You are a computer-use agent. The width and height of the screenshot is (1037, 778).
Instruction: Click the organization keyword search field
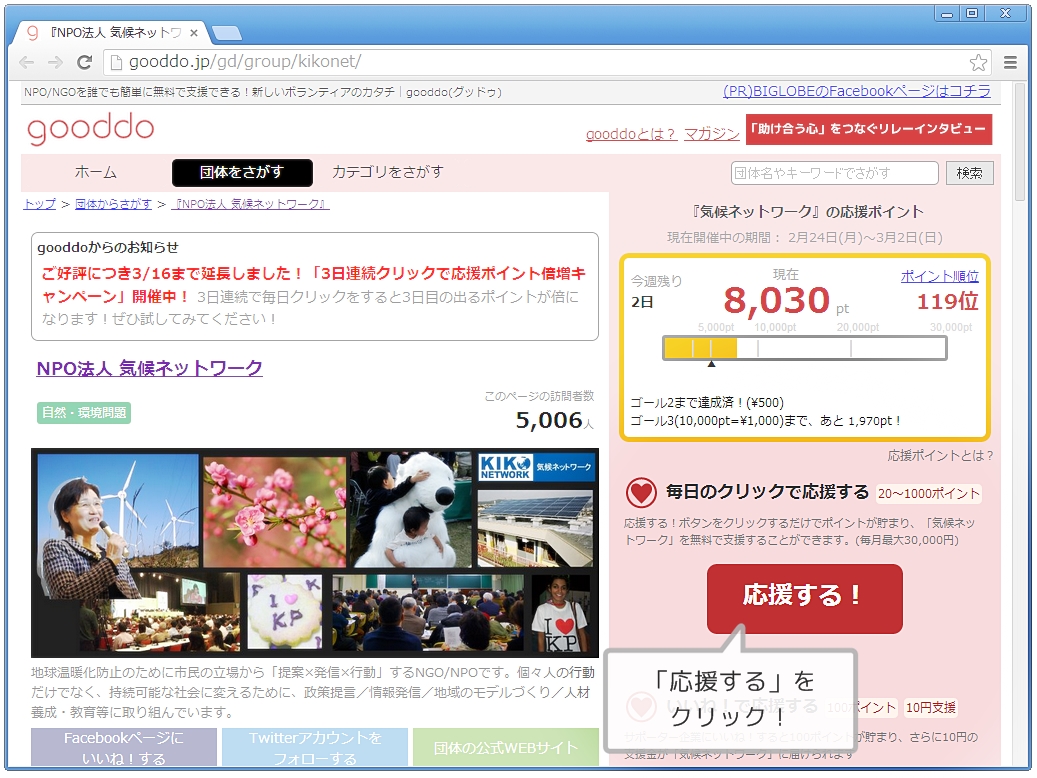(835, 173)
